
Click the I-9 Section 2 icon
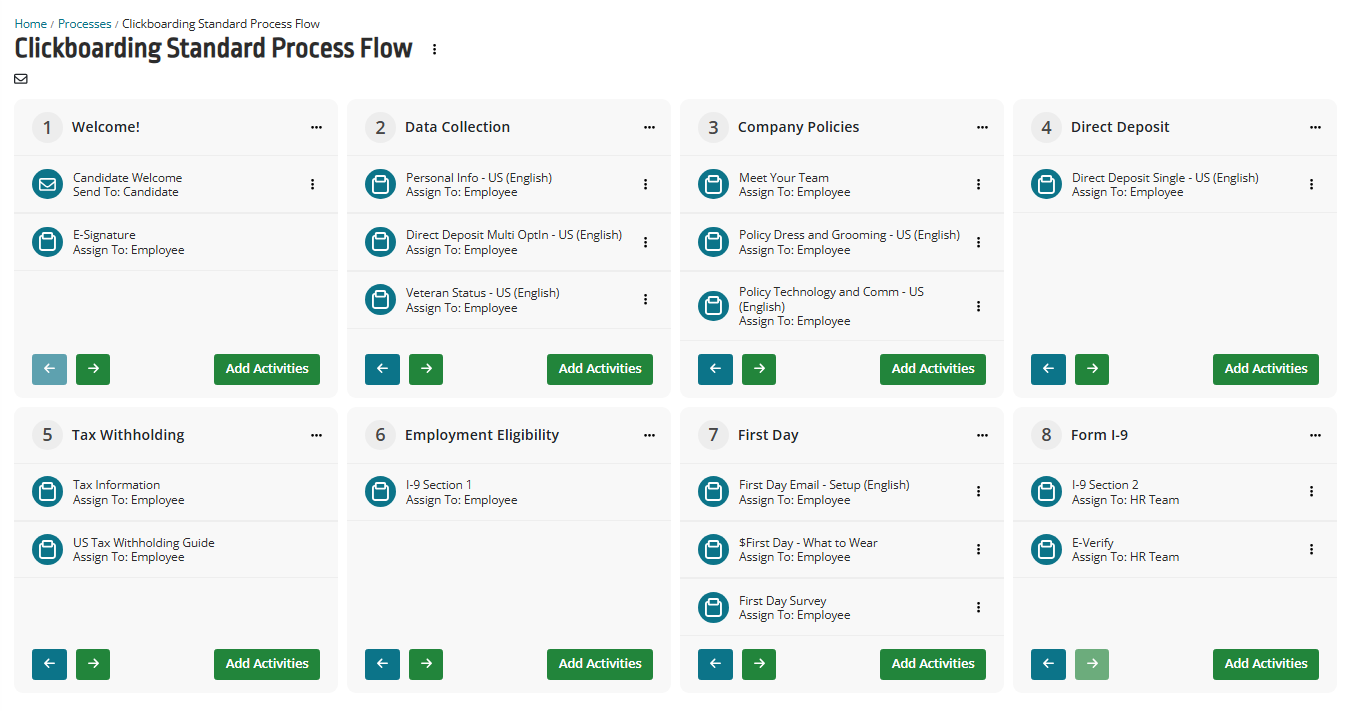(1046, 492)
